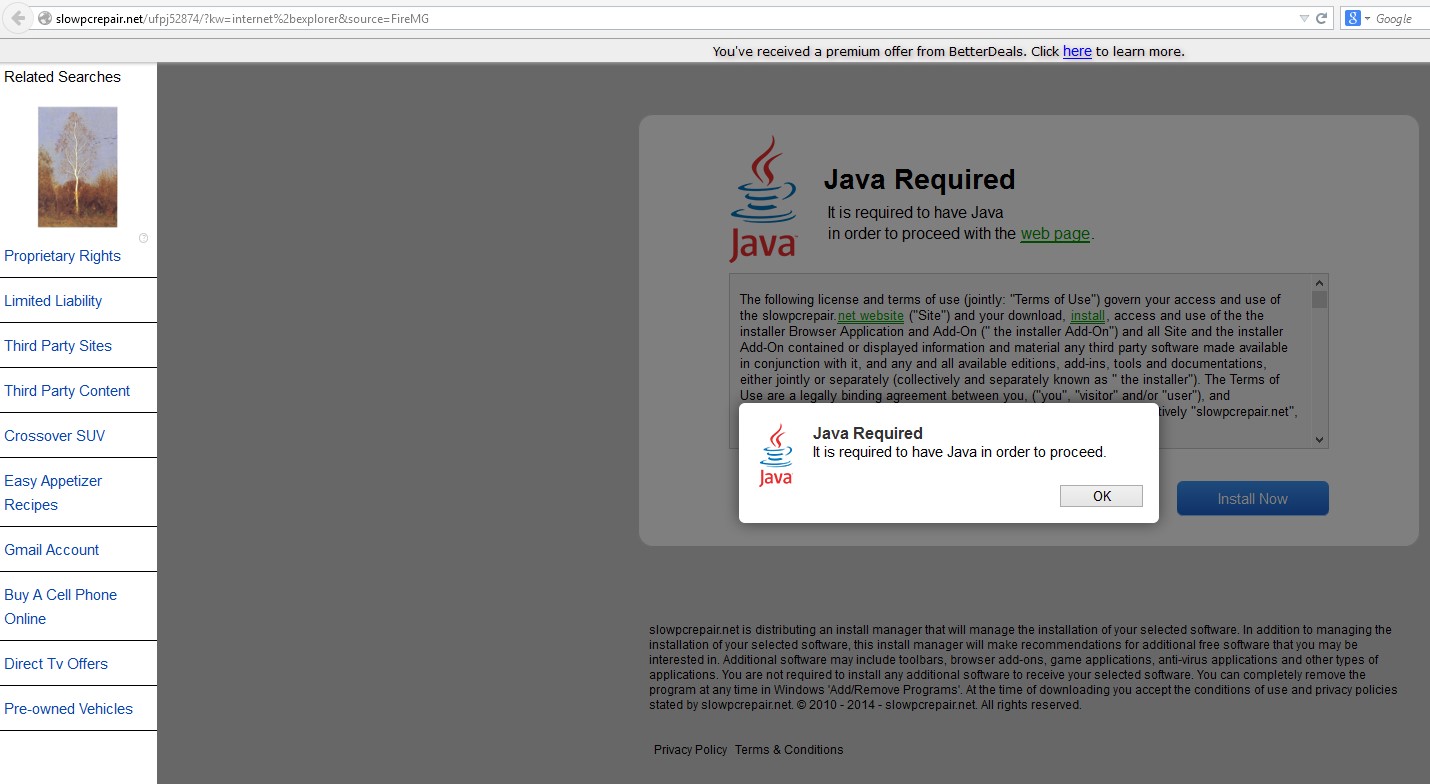The width and height of the screenshot is (1430, 784).
Task: Click the tree painting thumbnail in sidebar
Action: (77, 167)
